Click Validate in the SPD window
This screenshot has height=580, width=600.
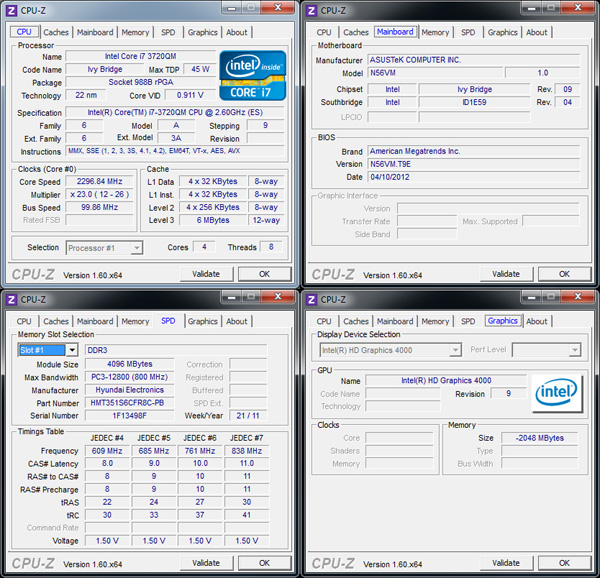(206, 563)
